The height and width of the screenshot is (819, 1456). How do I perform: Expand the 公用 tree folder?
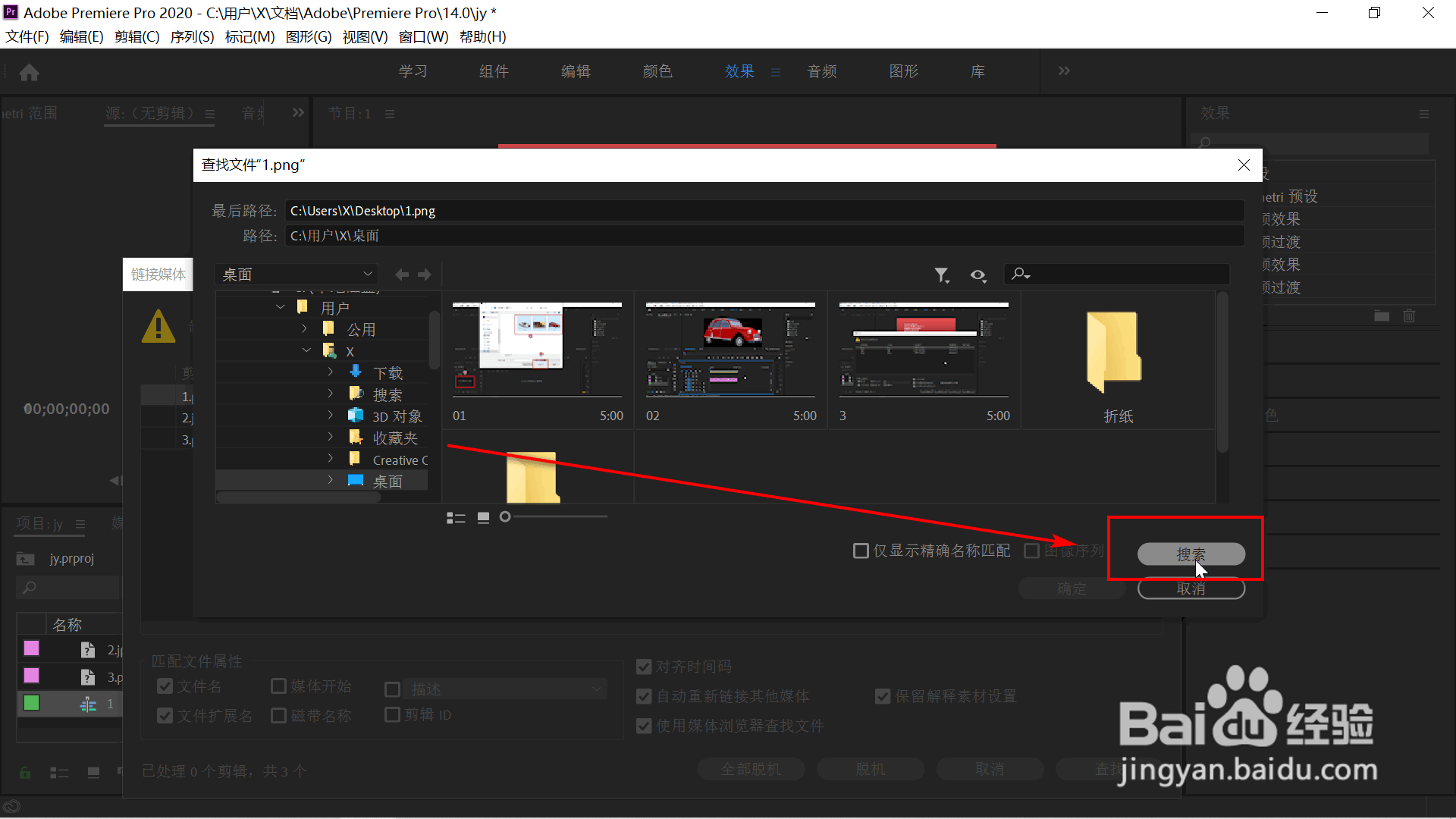[305, 328]
